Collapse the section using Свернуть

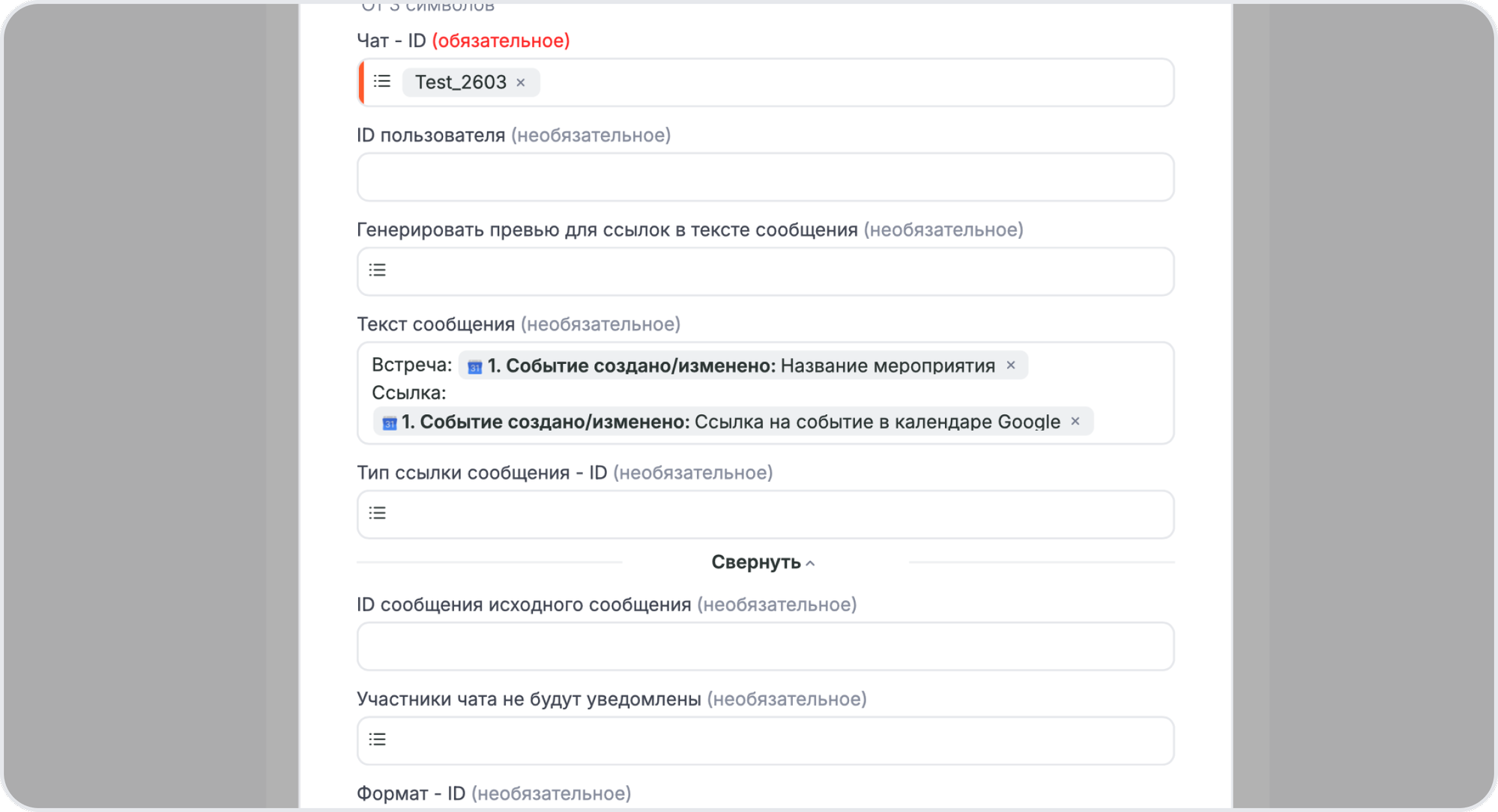tap(755, 562)
